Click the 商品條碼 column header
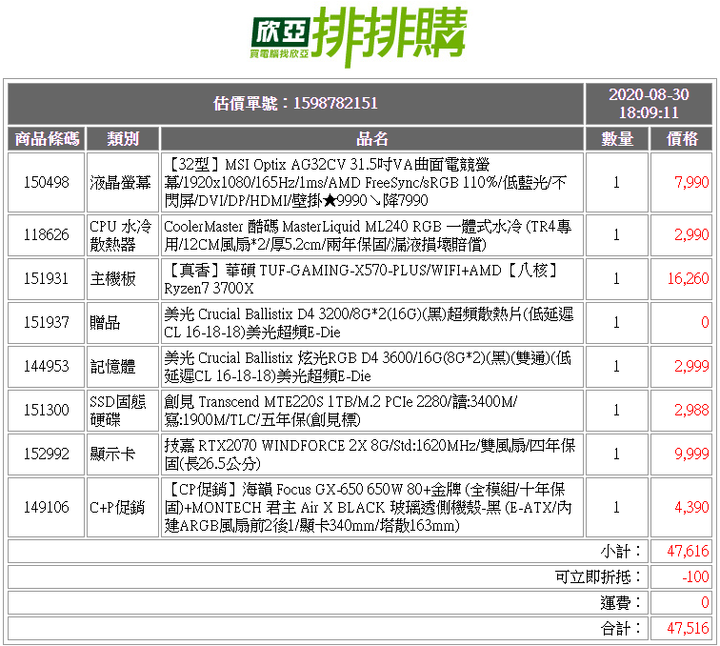Viewport: 720px width, 646px height. pyautogui.click(x=46, y=139)
